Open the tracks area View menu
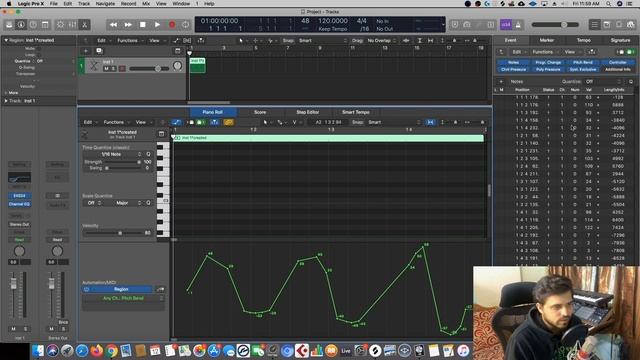 coord(156,40)
